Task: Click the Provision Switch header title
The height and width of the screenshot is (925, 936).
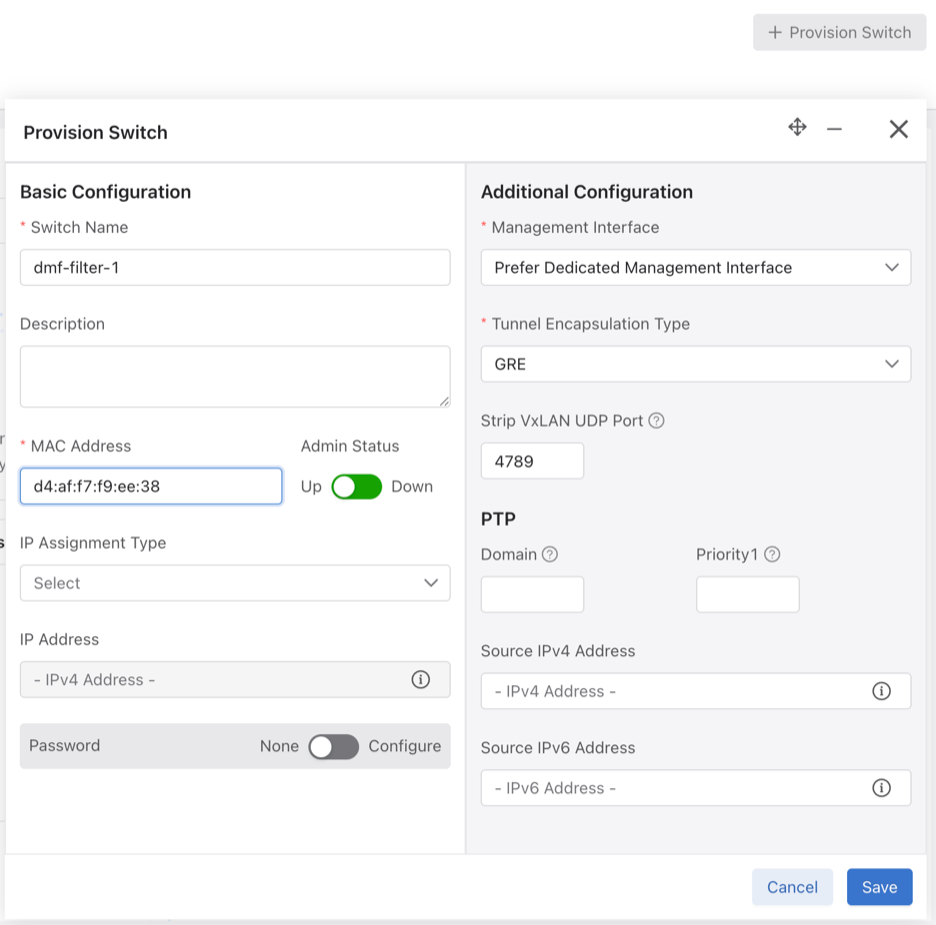Action: [95, 132]
